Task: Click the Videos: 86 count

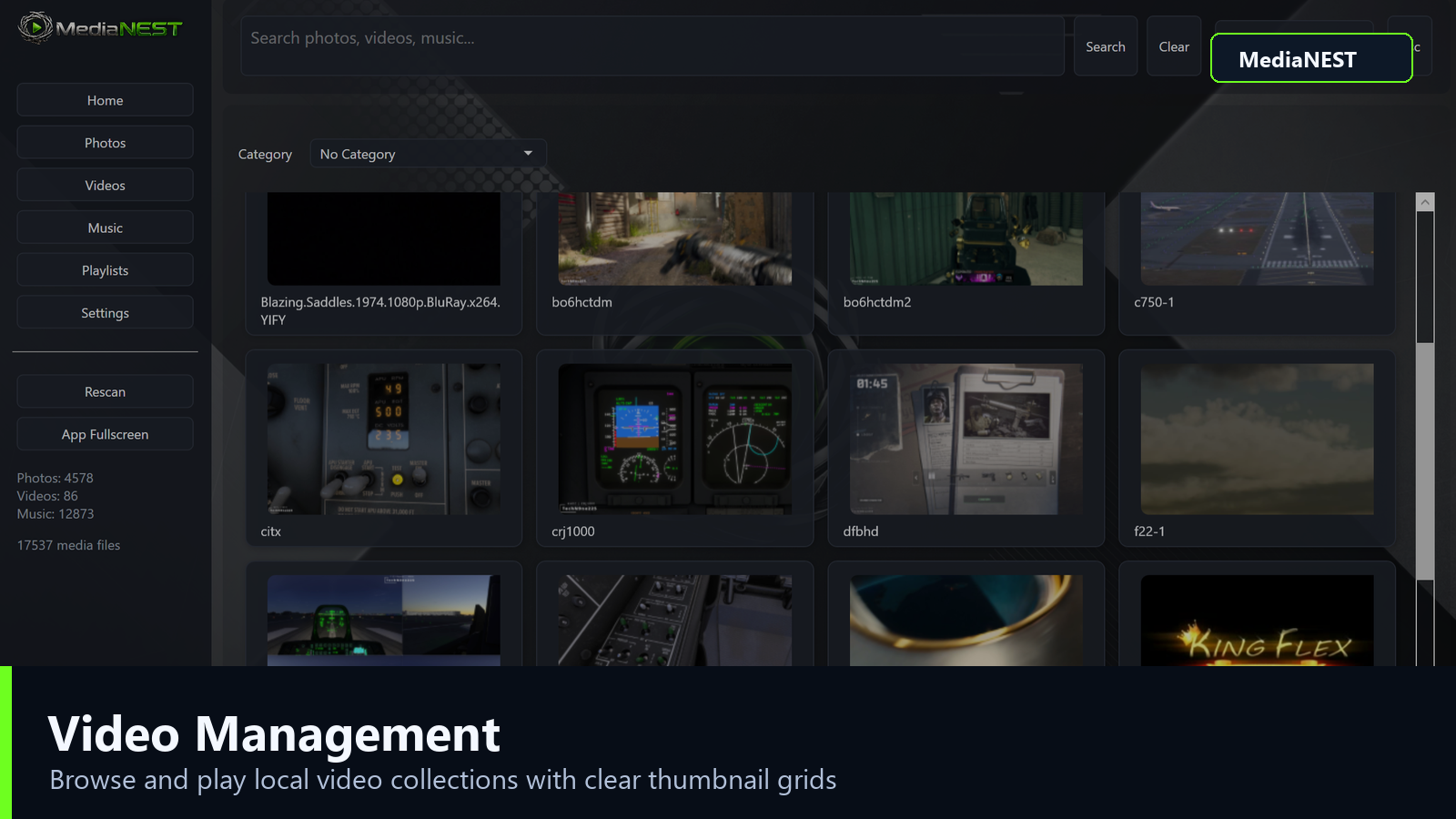Action: 47,496
